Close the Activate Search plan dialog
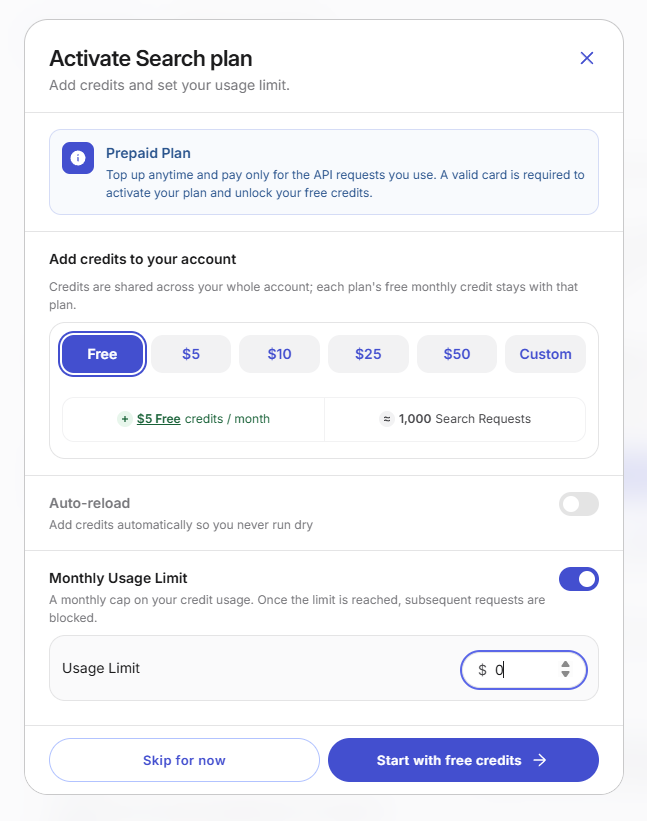647x821 pixels. click(x=587, y=58)
